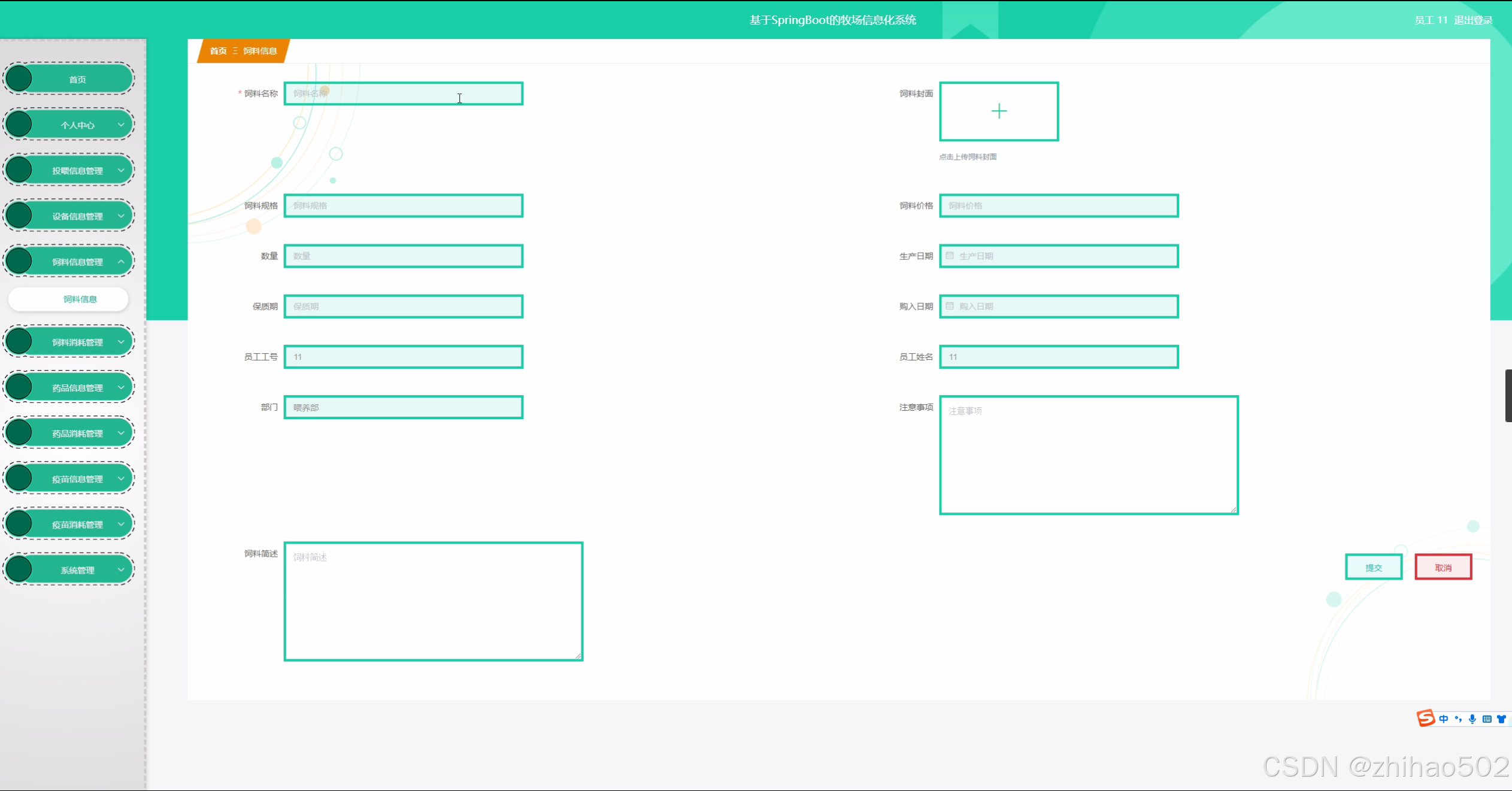Image resolution: width=1512 pixels, height=791 pixels.
Task: Focus the 注意事项 text area
Action: click(1089, 454)
